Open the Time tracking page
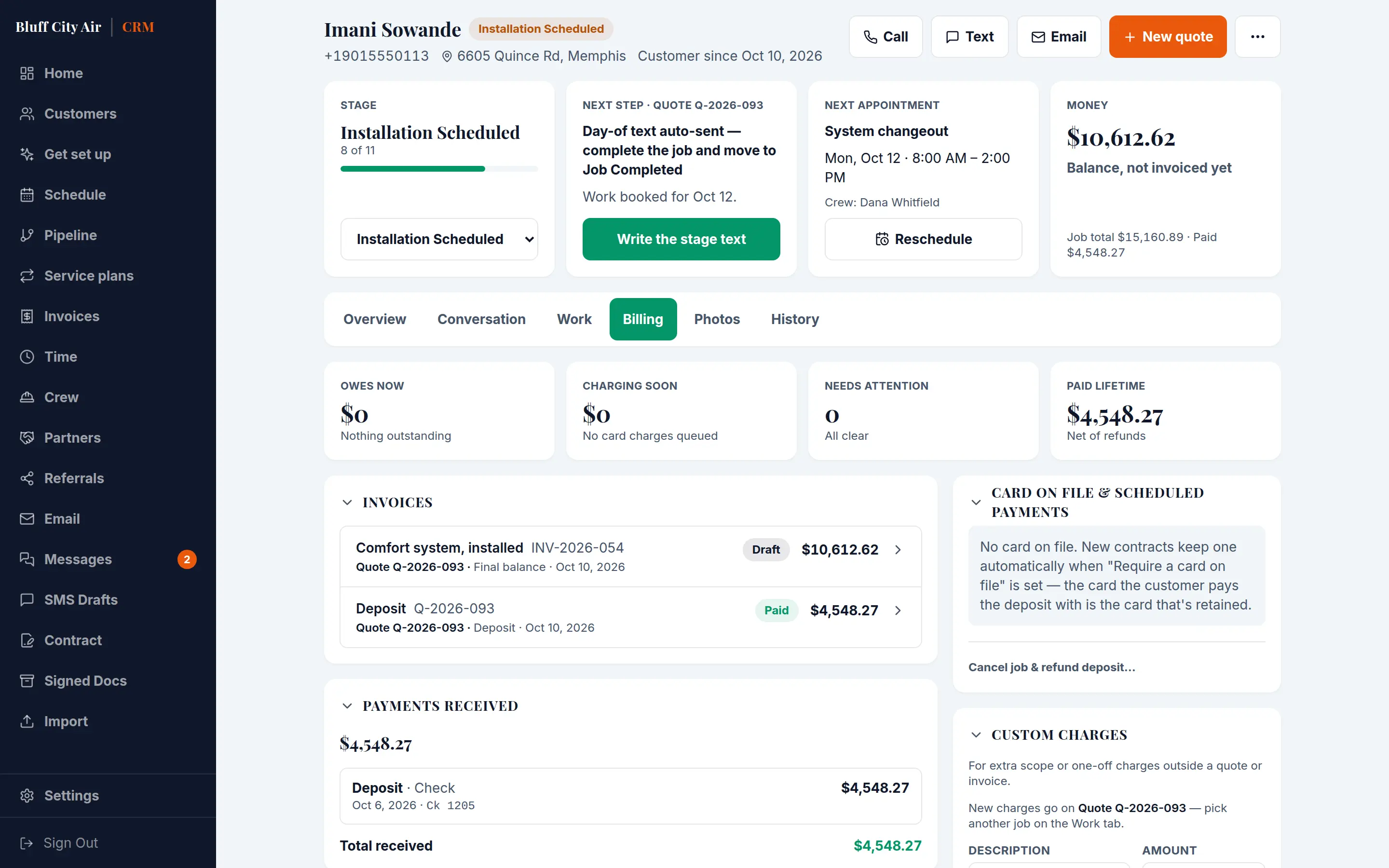This screenshot has width=1389, height=868. coord(108,356)
